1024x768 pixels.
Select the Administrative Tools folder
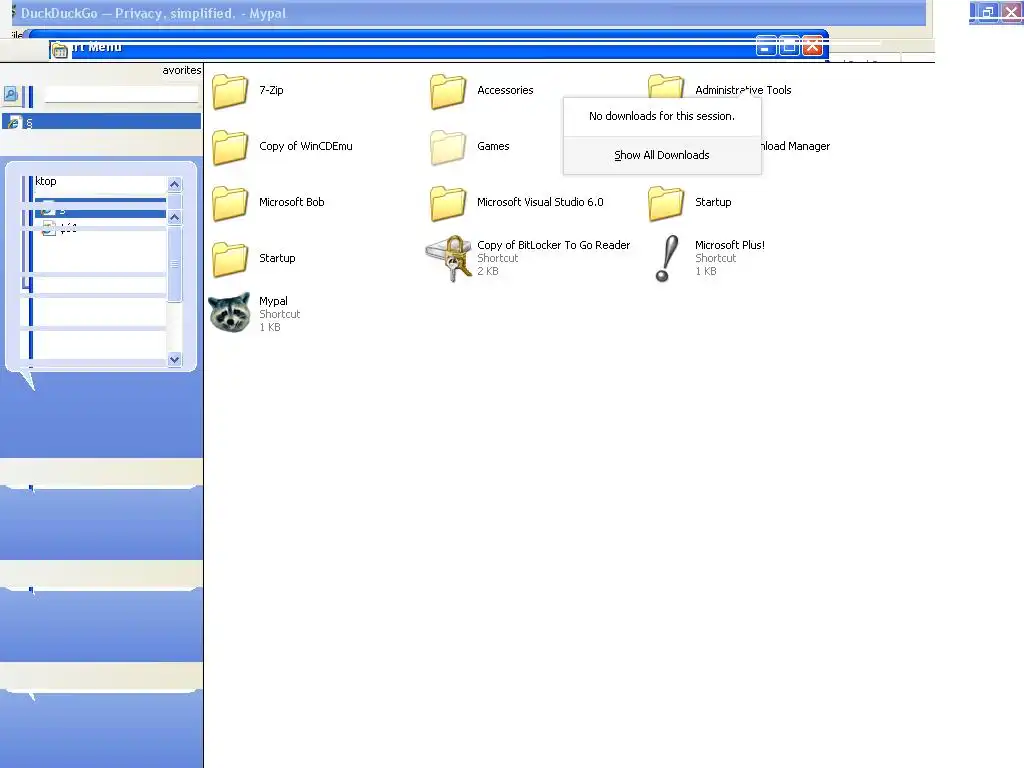(x=719, y=86)
